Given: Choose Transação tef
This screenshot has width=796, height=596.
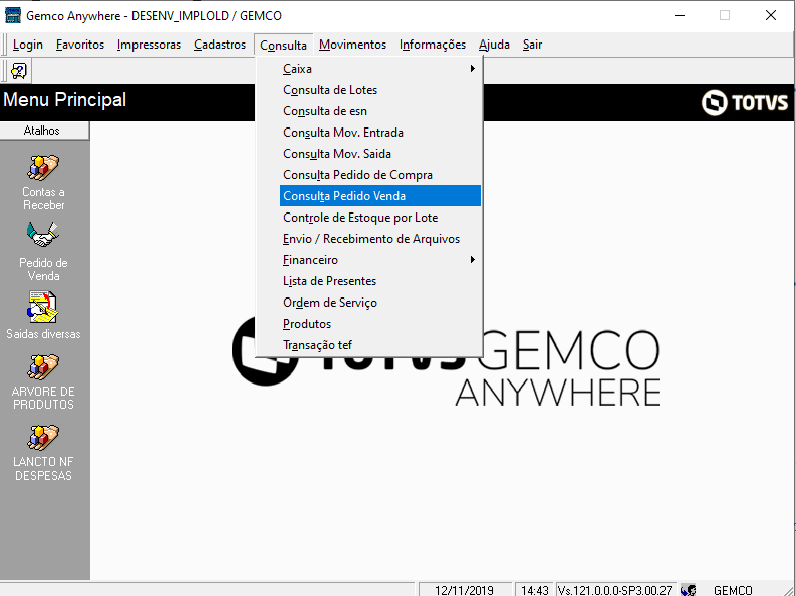Looking at the screenshot, I should (380, 345).
